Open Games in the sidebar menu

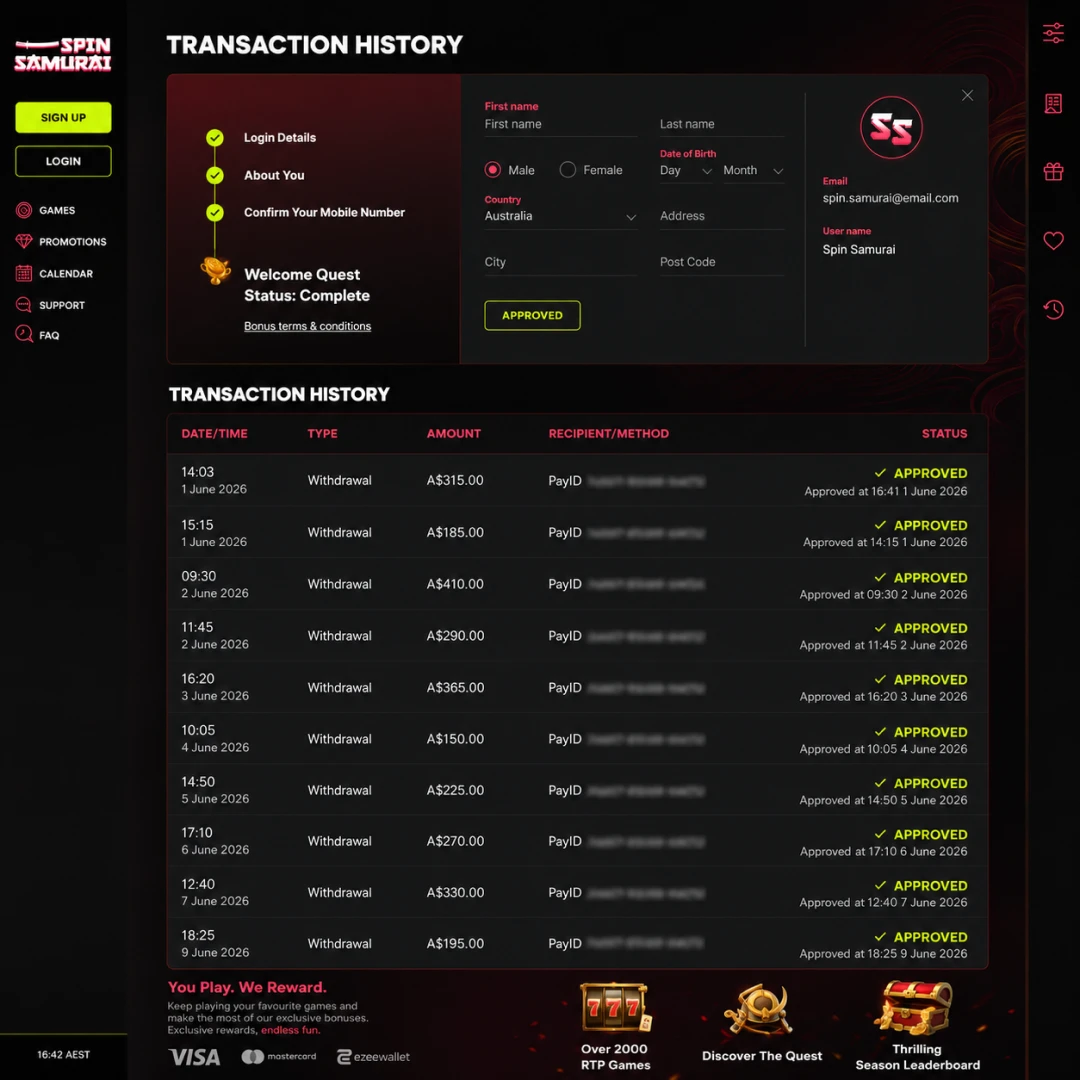[x=57, y=210]
